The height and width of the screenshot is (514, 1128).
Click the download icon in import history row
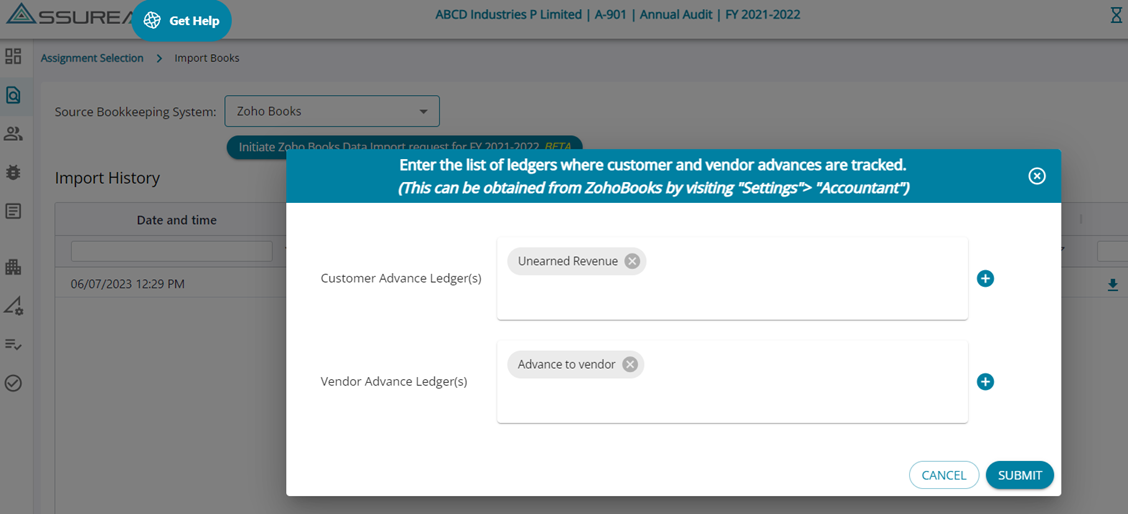coord(1112,285)
